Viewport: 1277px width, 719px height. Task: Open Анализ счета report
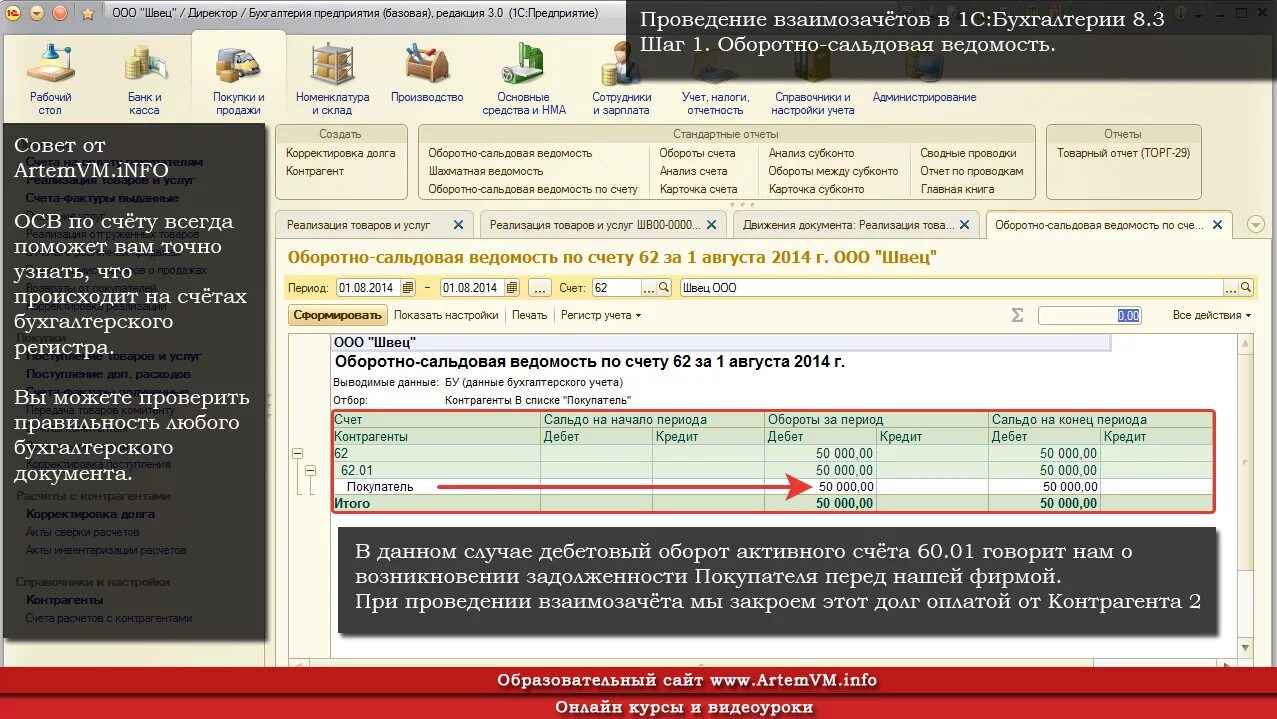point(693,171)
